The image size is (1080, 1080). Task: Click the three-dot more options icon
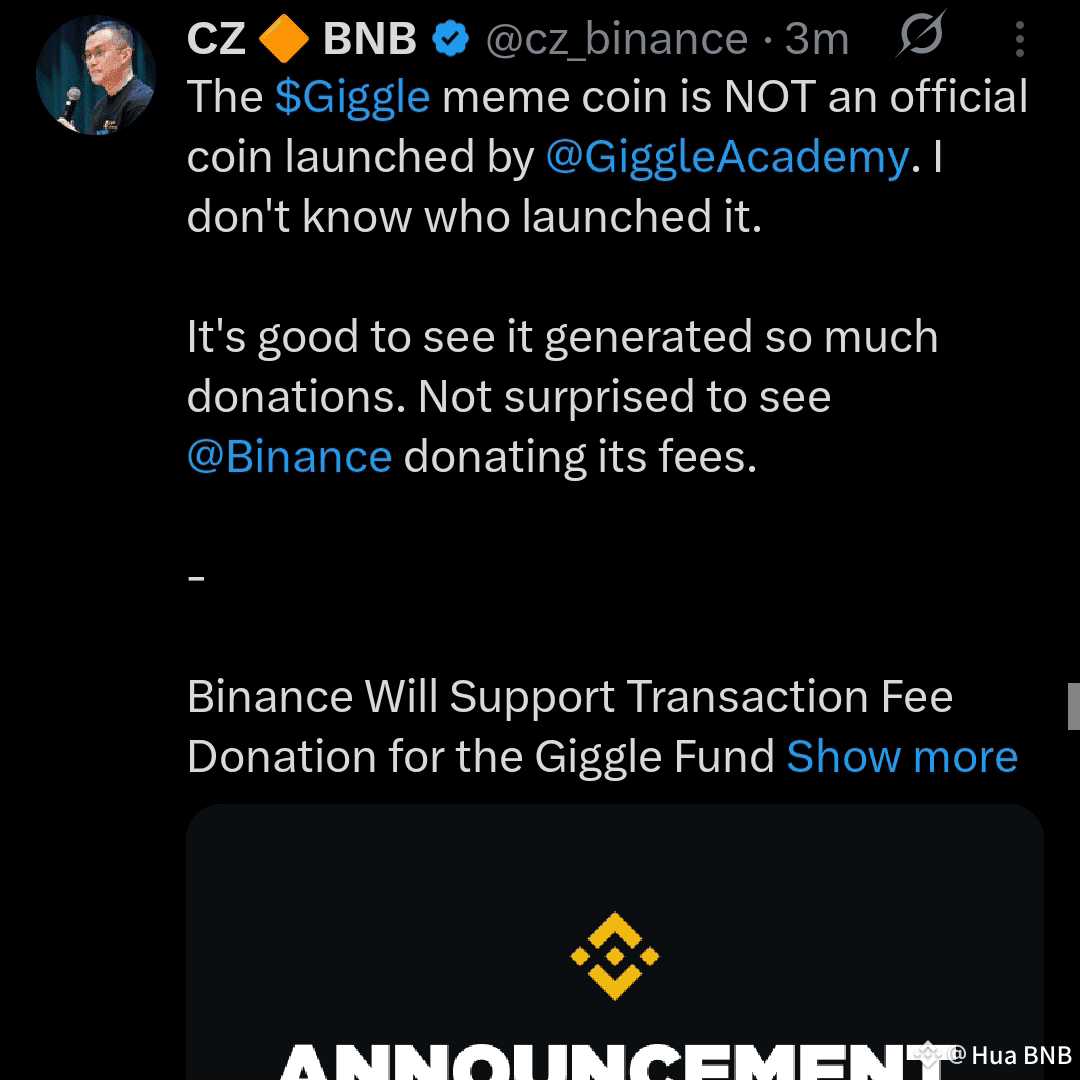point(1018,38)
